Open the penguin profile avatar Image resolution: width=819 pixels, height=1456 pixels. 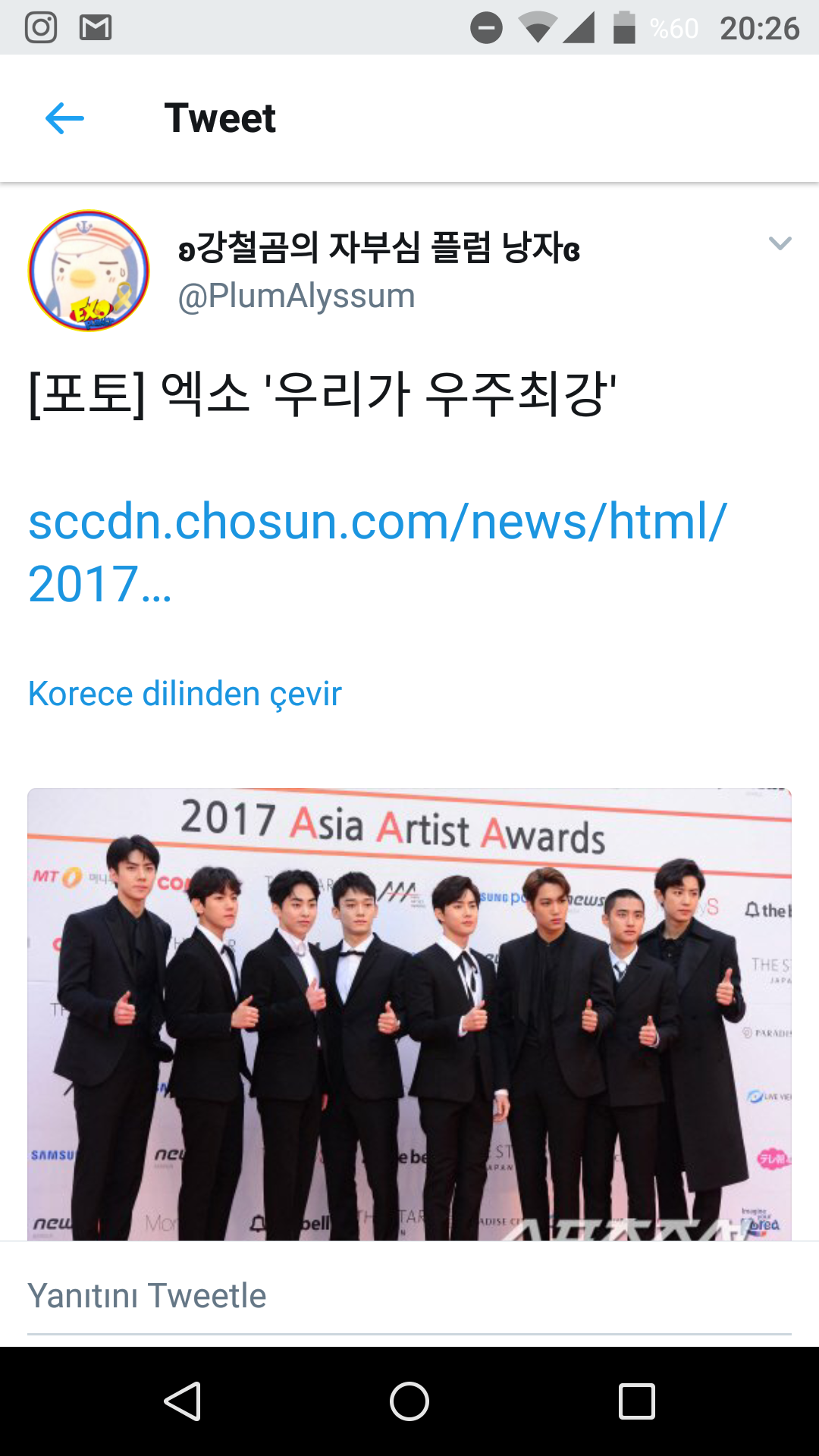pyautogui.click(x=89, y=271)
